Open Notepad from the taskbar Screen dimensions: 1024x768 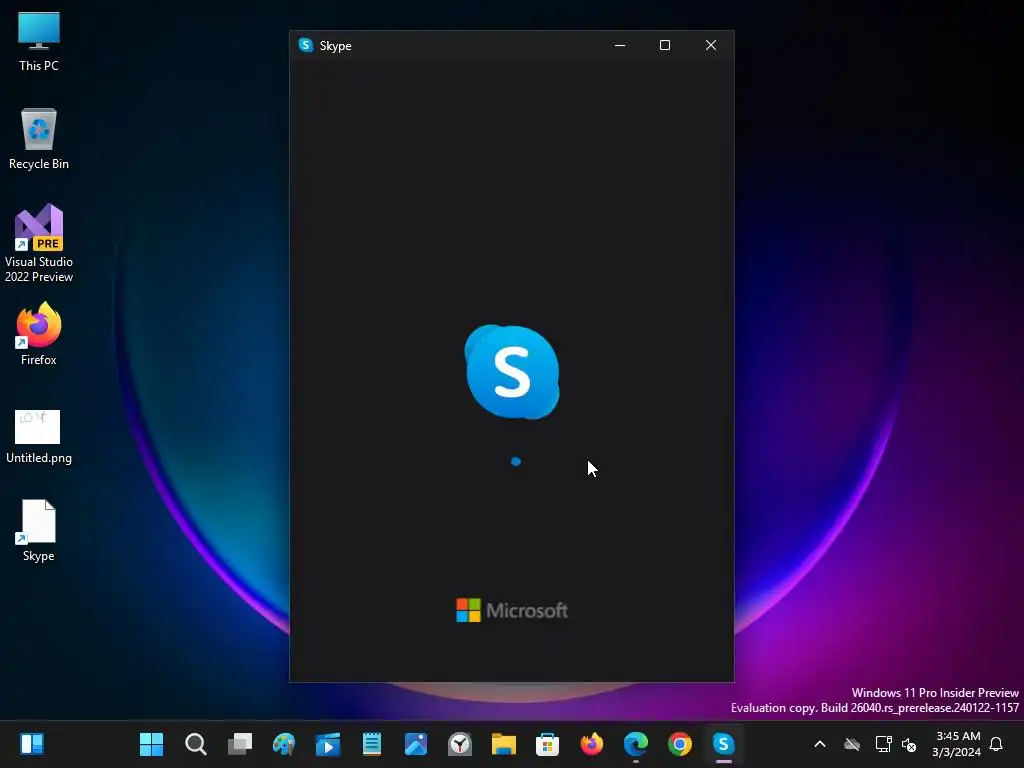coord(372,744)
